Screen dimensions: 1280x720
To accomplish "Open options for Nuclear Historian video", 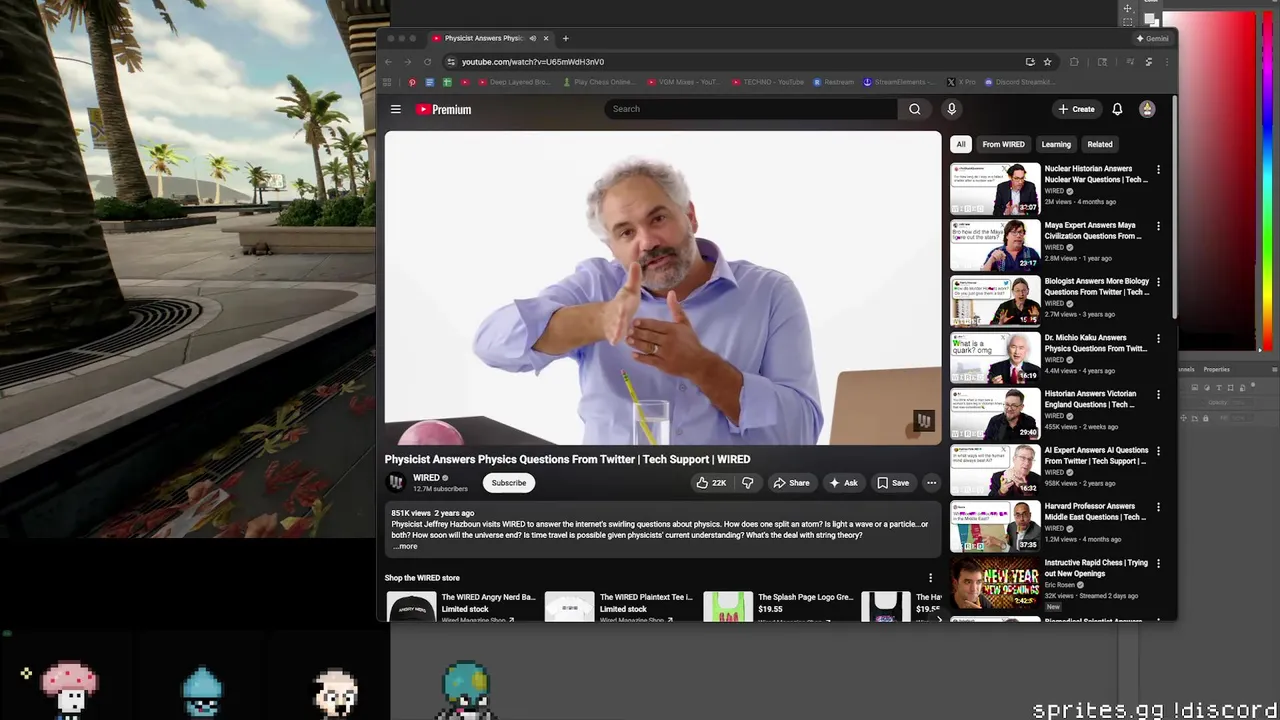I will pos(1158,170).
